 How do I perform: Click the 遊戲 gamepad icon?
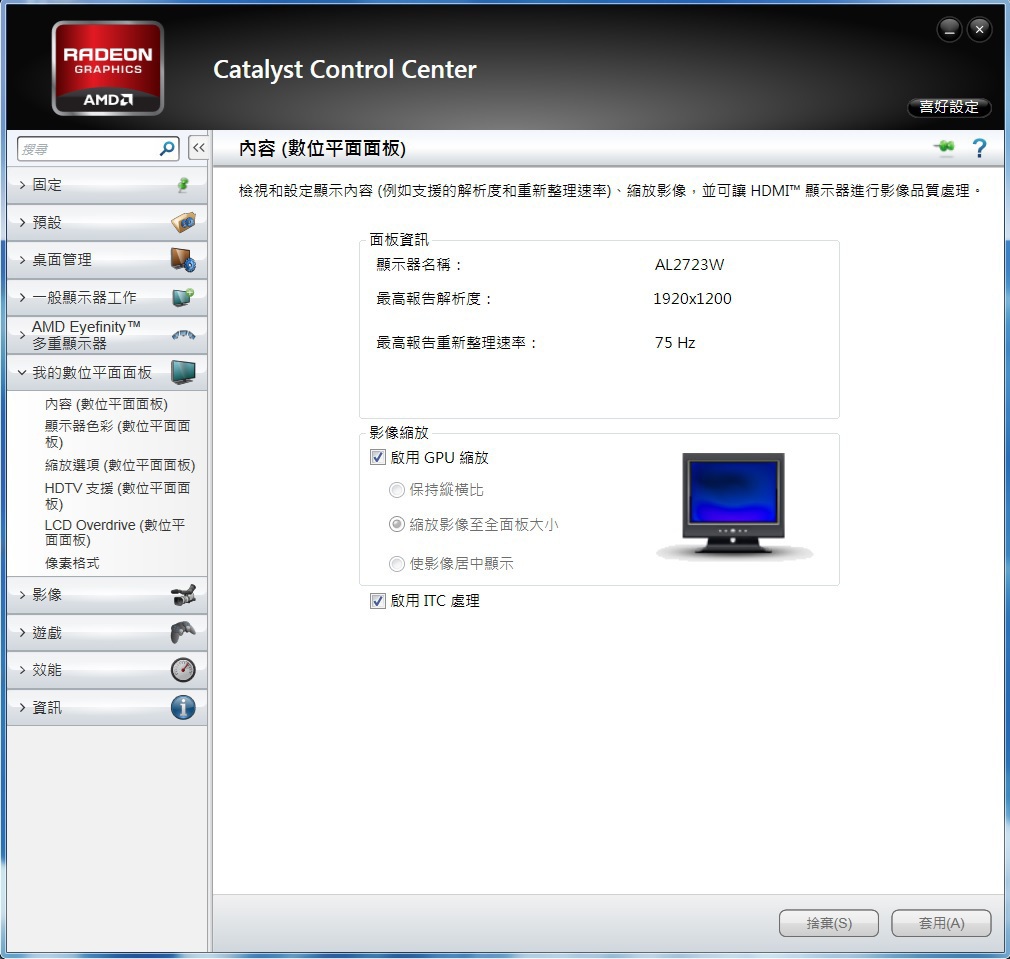coord(184,632)
